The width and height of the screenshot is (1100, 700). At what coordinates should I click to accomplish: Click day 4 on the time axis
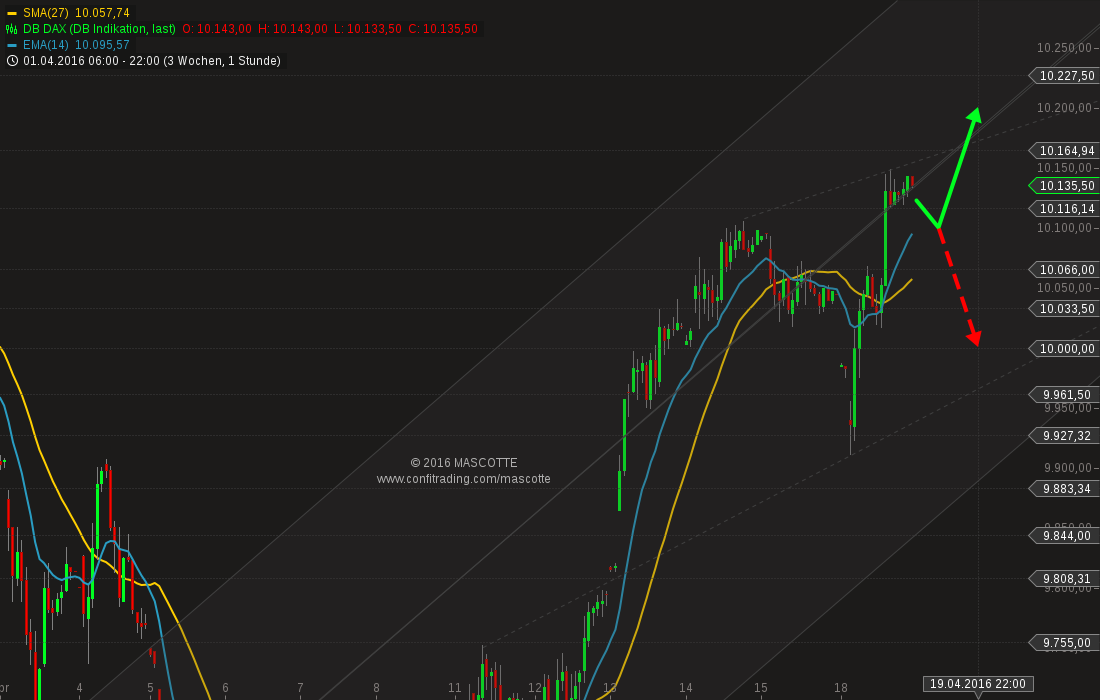pyautogui.click(x=79, y=688)
